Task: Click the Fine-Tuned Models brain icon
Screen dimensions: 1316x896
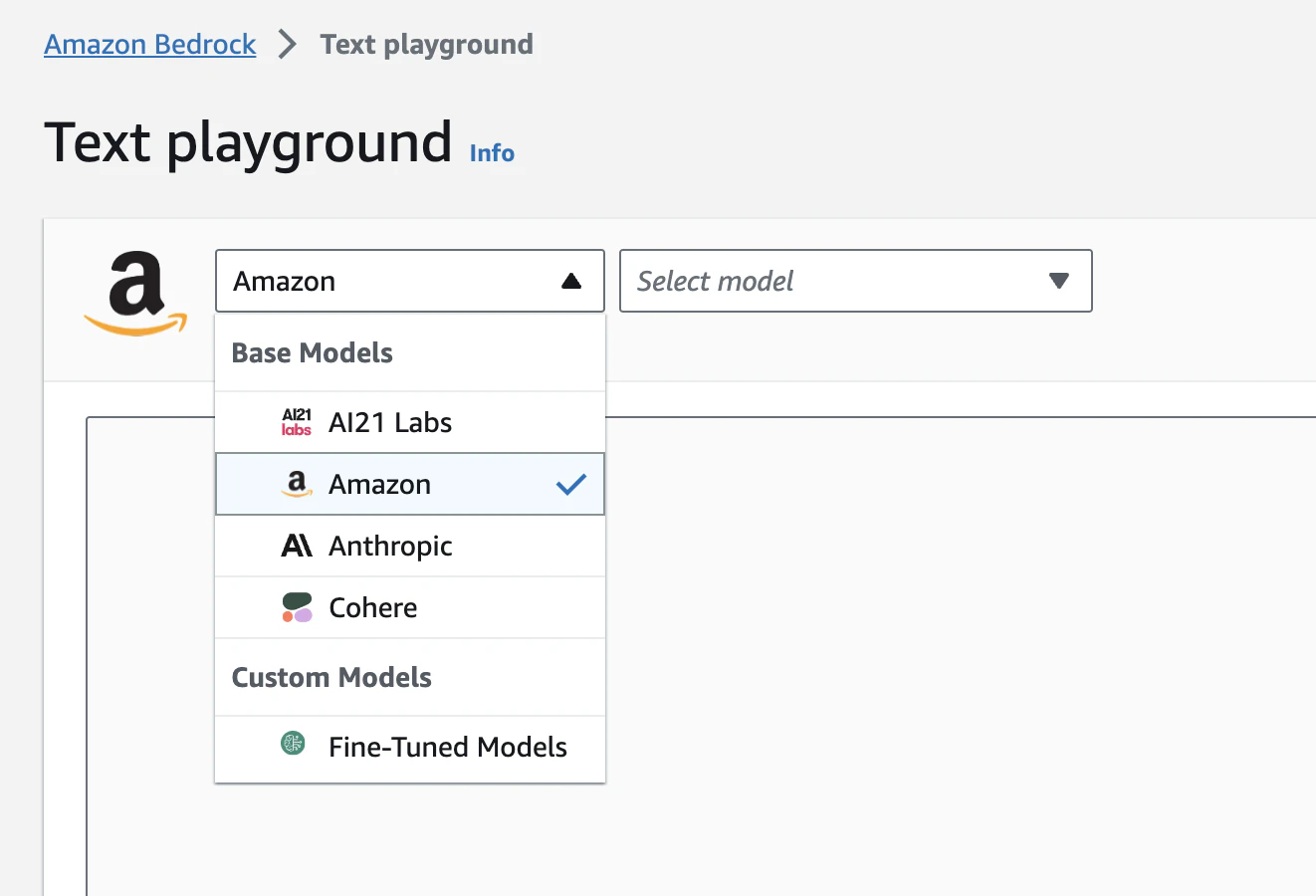Action: click(293, 743)
